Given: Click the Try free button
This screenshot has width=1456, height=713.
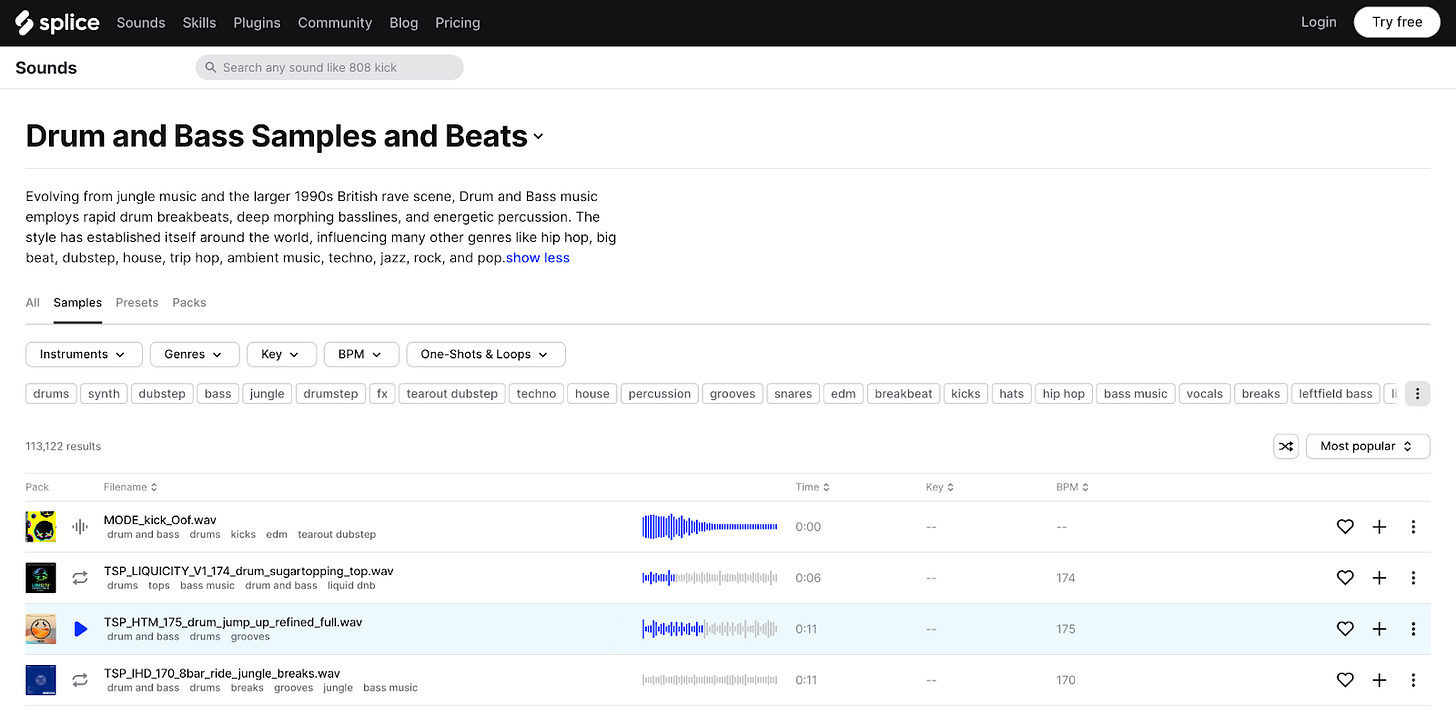Looking at the screenshot, I should click(1397, 22).
